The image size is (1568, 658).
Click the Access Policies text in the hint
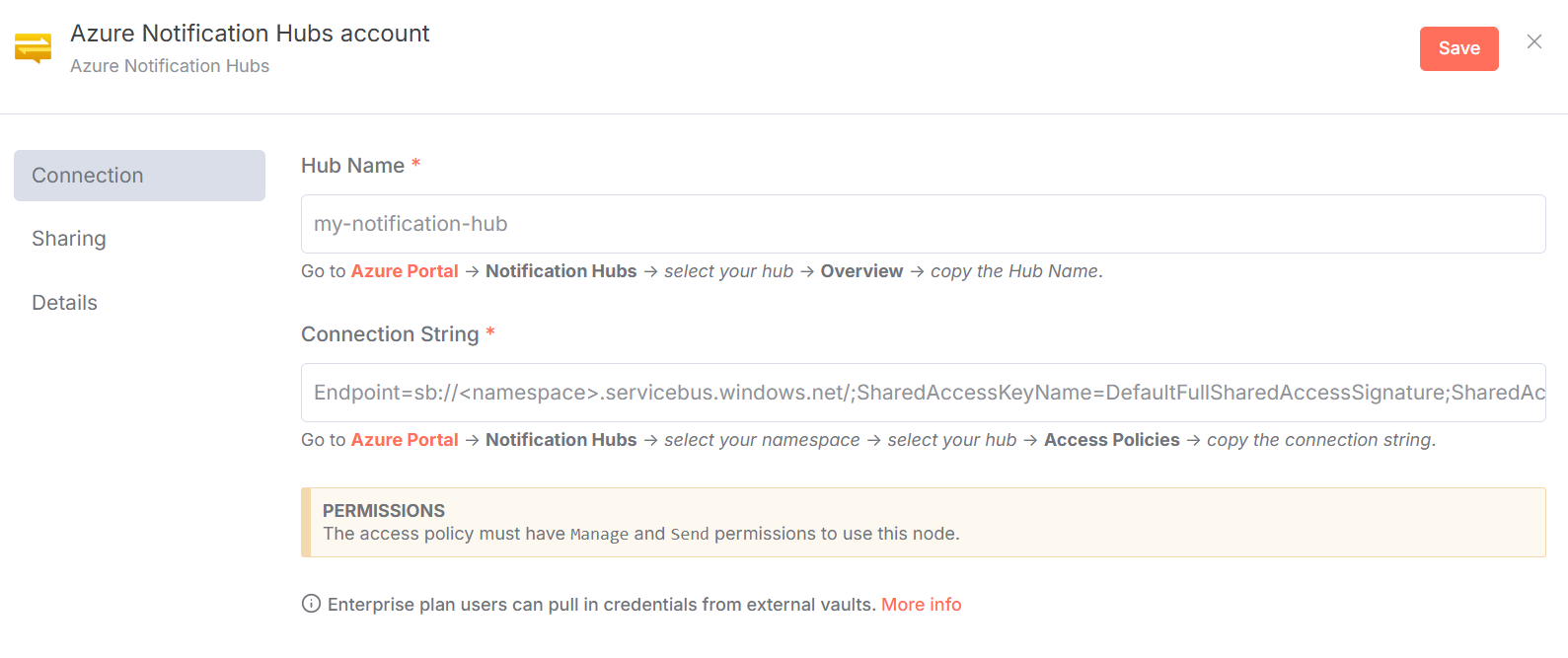point(1111,440)
